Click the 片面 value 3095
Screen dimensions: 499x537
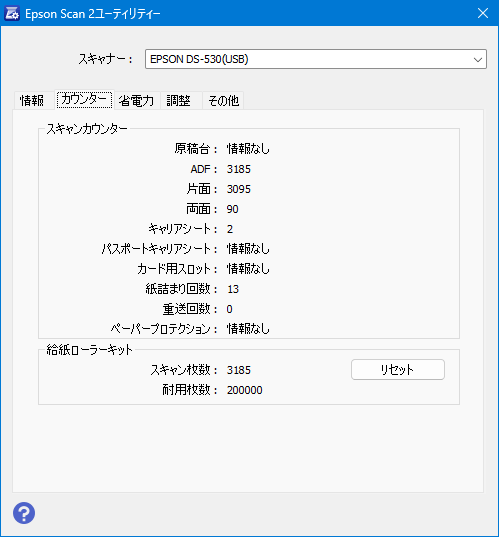tap(239, 189)
